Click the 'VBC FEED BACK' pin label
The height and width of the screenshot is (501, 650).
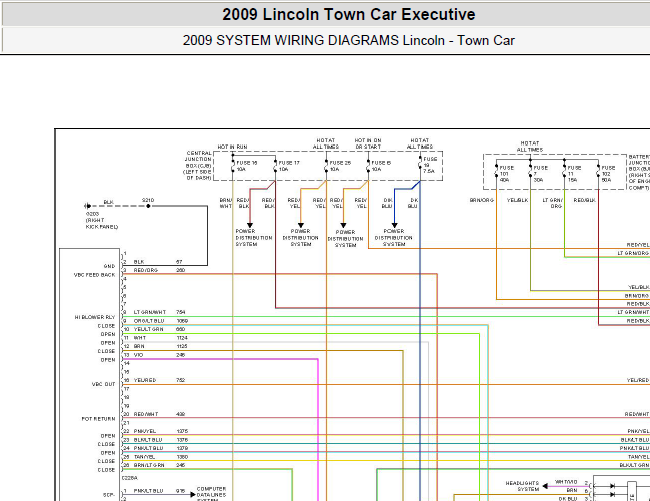point(95,275)
